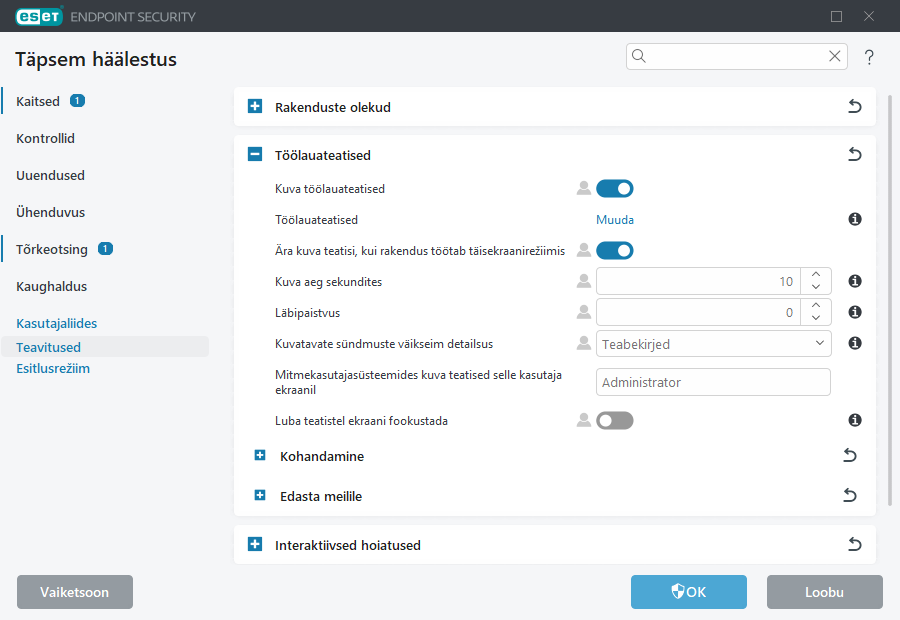Click Muuda link for Töölauateatised

tap(615, 220)
